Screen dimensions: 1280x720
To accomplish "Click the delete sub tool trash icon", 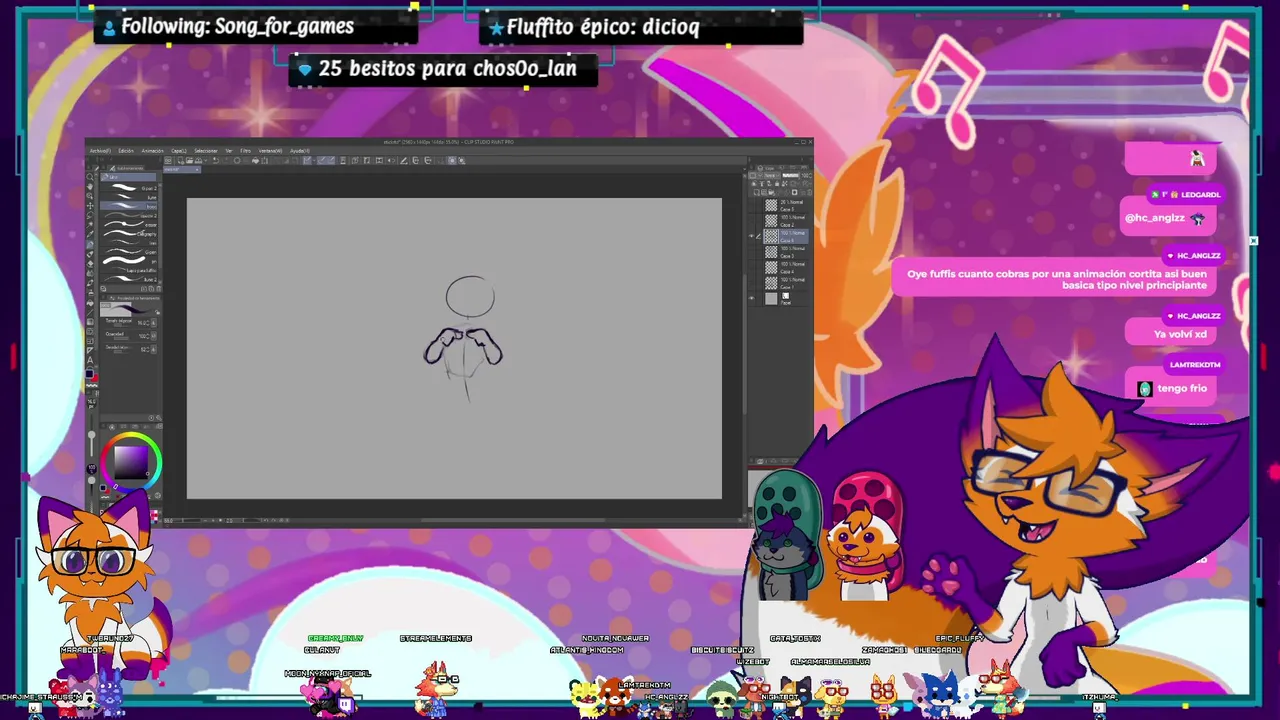I will 159,289.
